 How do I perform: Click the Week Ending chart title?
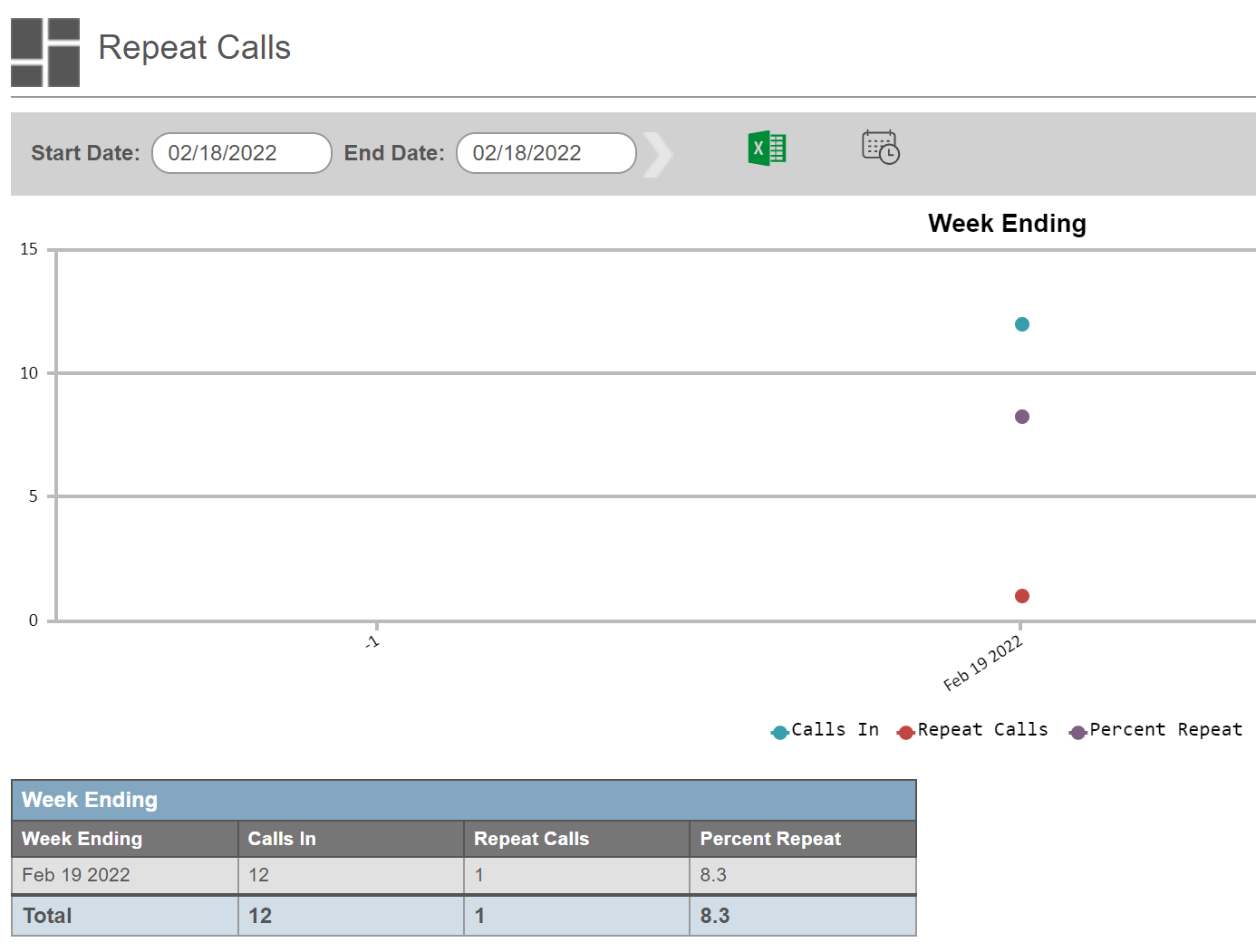coord(1007,224)
